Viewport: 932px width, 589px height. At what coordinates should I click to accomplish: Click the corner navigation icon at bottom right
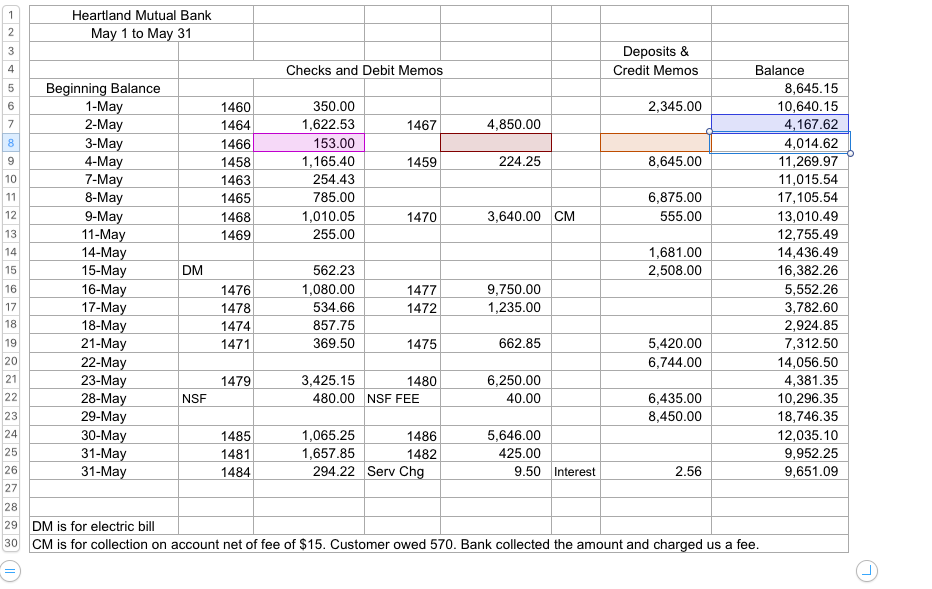867,570
